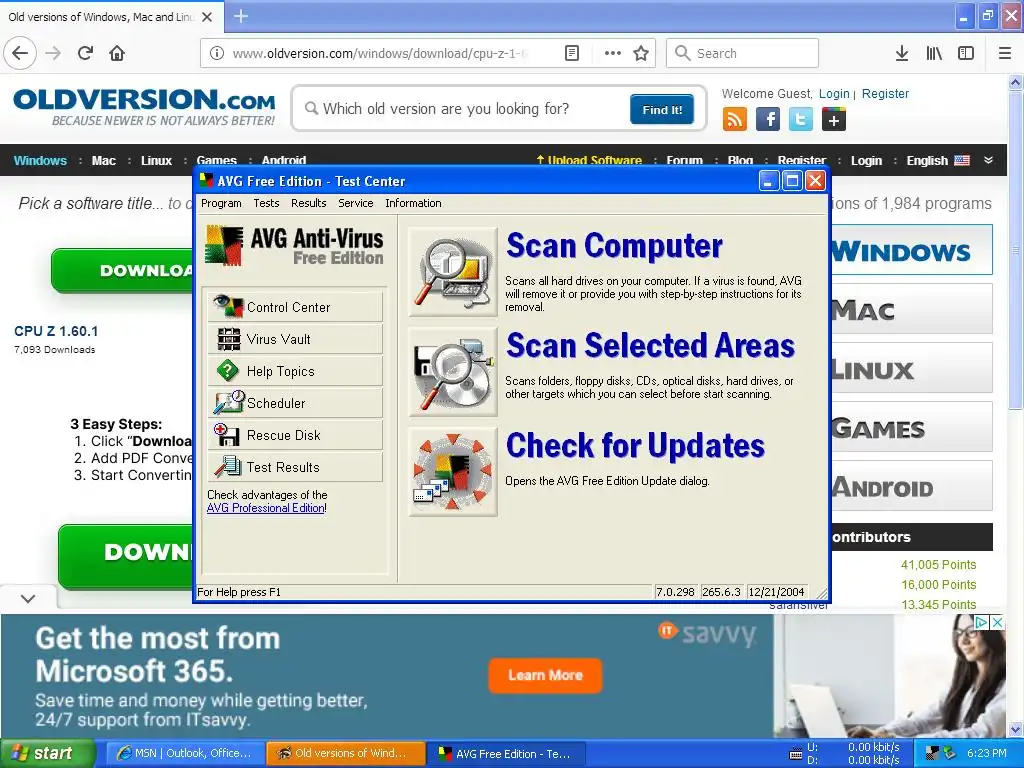
Task: Switch to the MSN Outlook taskbar window
Action: click(184, 753)
